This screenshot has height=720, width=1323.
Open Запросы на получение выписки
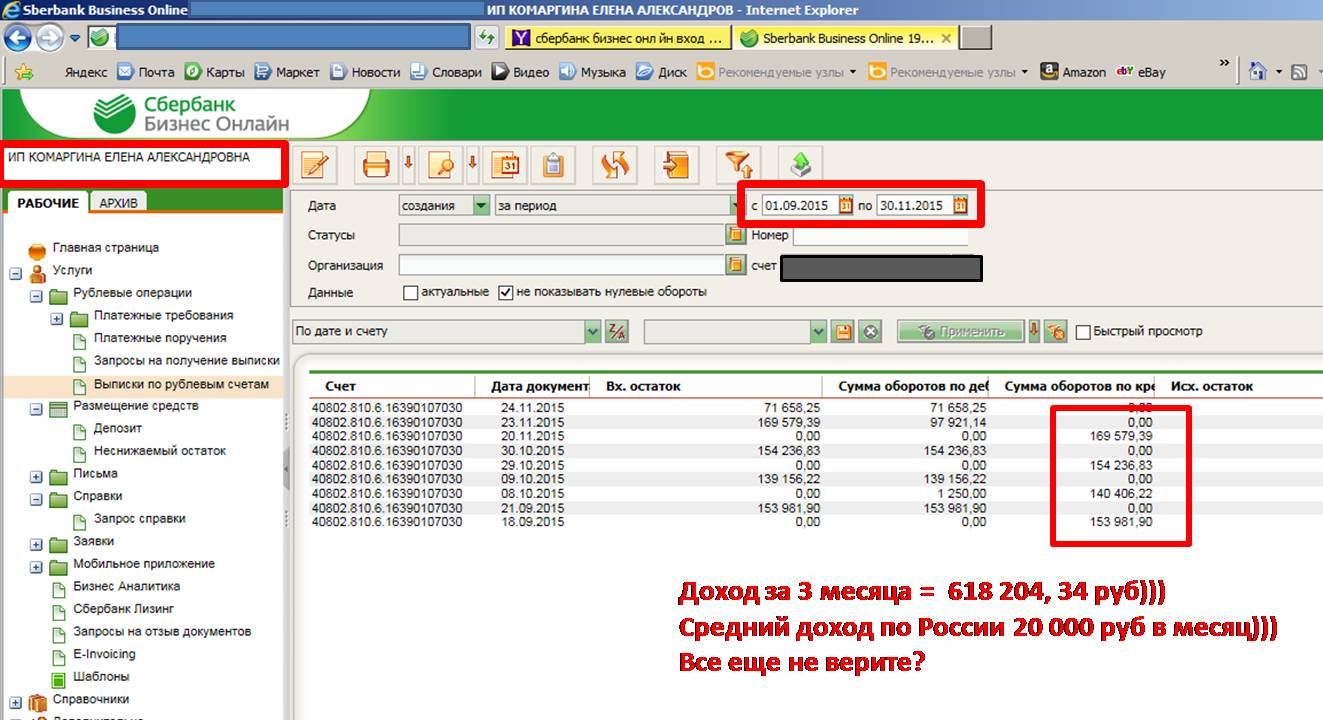point(186,360)
